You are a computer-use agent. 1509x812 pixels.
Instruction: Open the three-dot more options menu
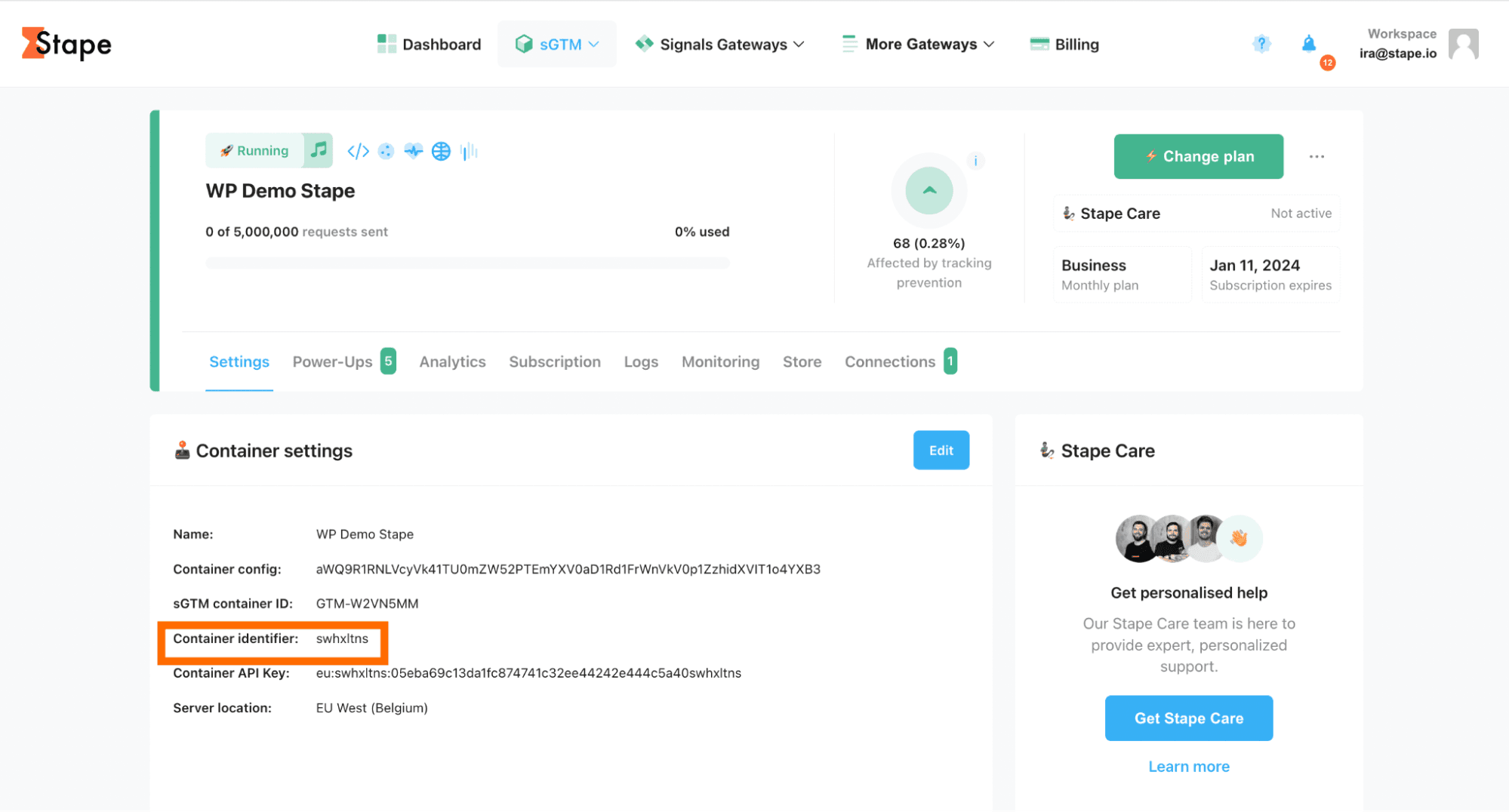pos(1317,156)
